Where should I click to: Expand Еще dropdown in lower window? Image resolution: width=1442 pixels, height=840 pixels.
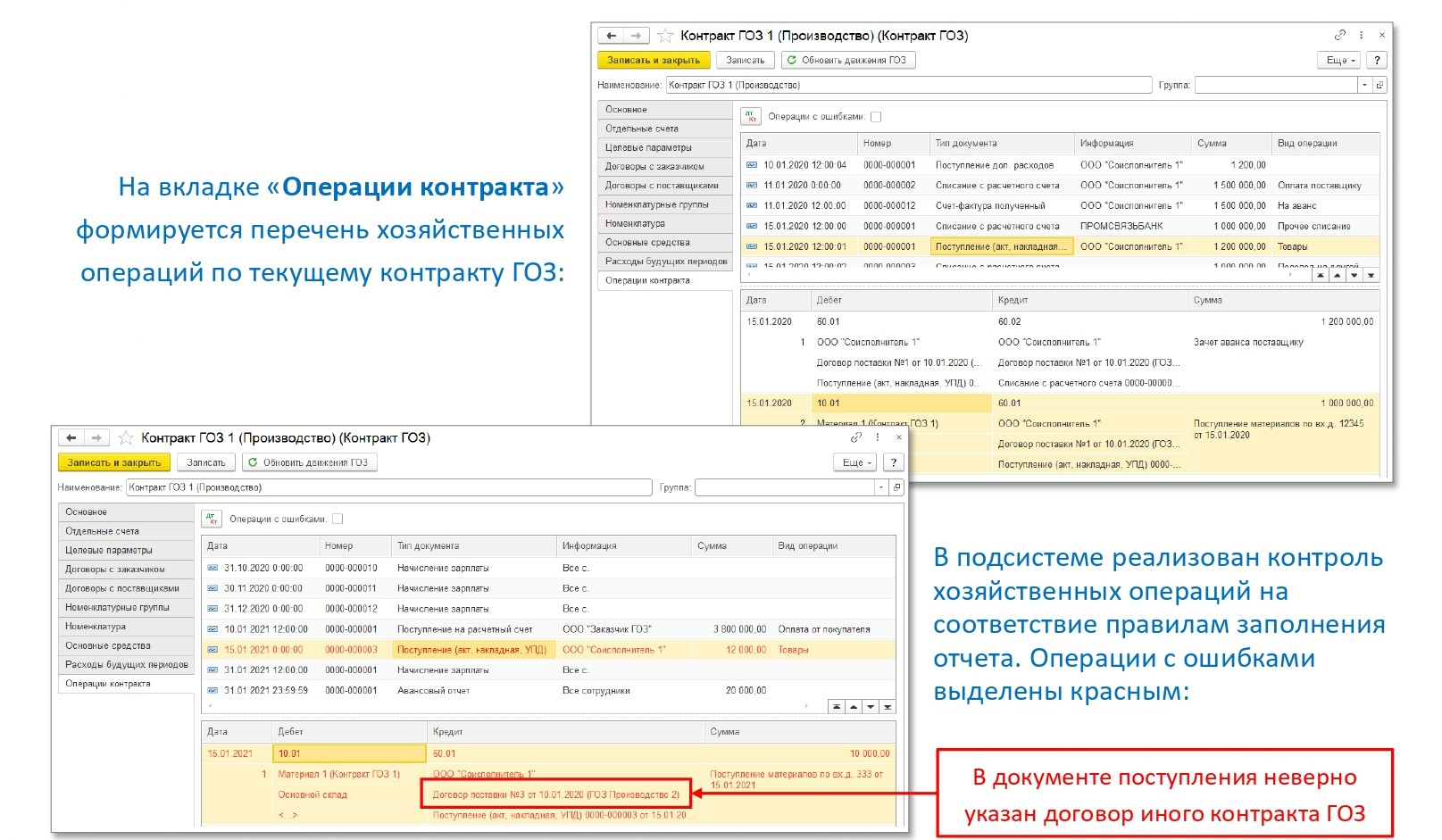pos(856,462)
